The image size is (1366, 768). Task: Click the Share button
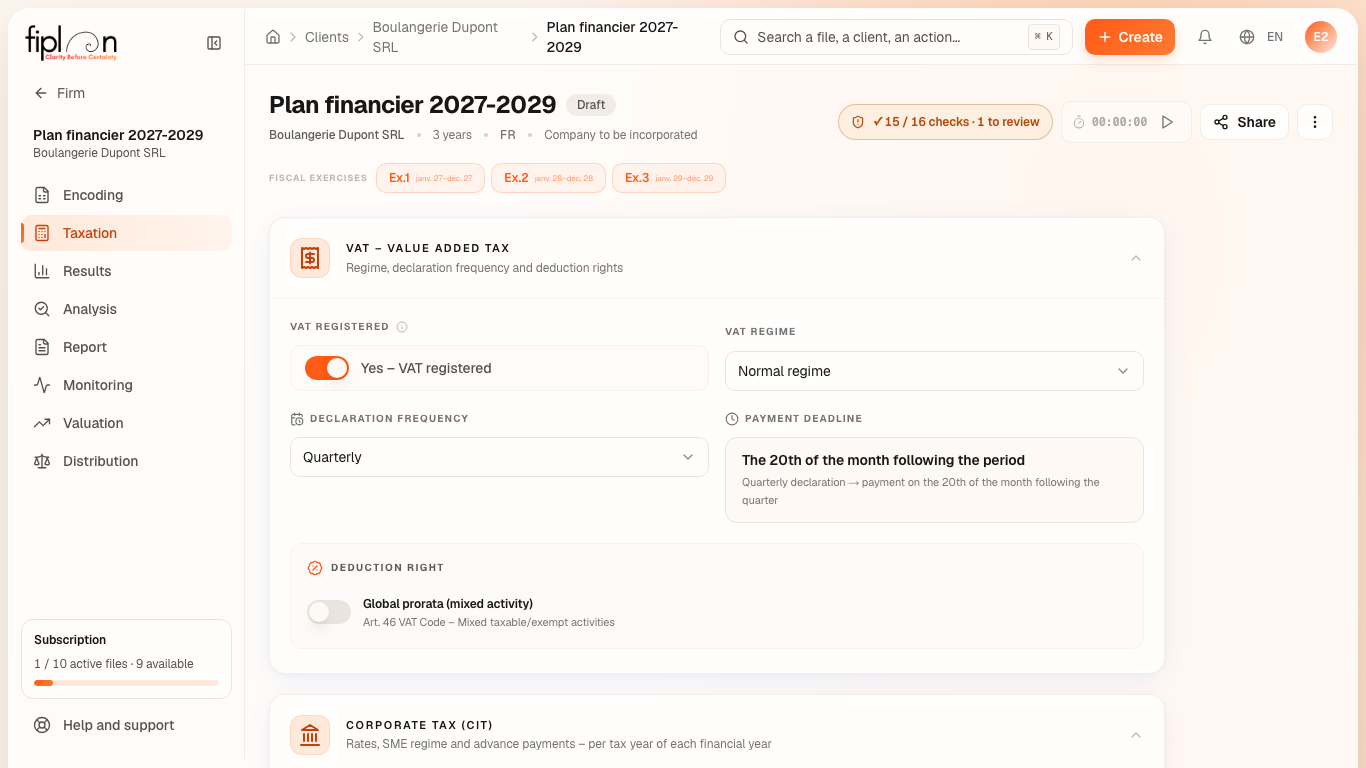pos(1244,122)
